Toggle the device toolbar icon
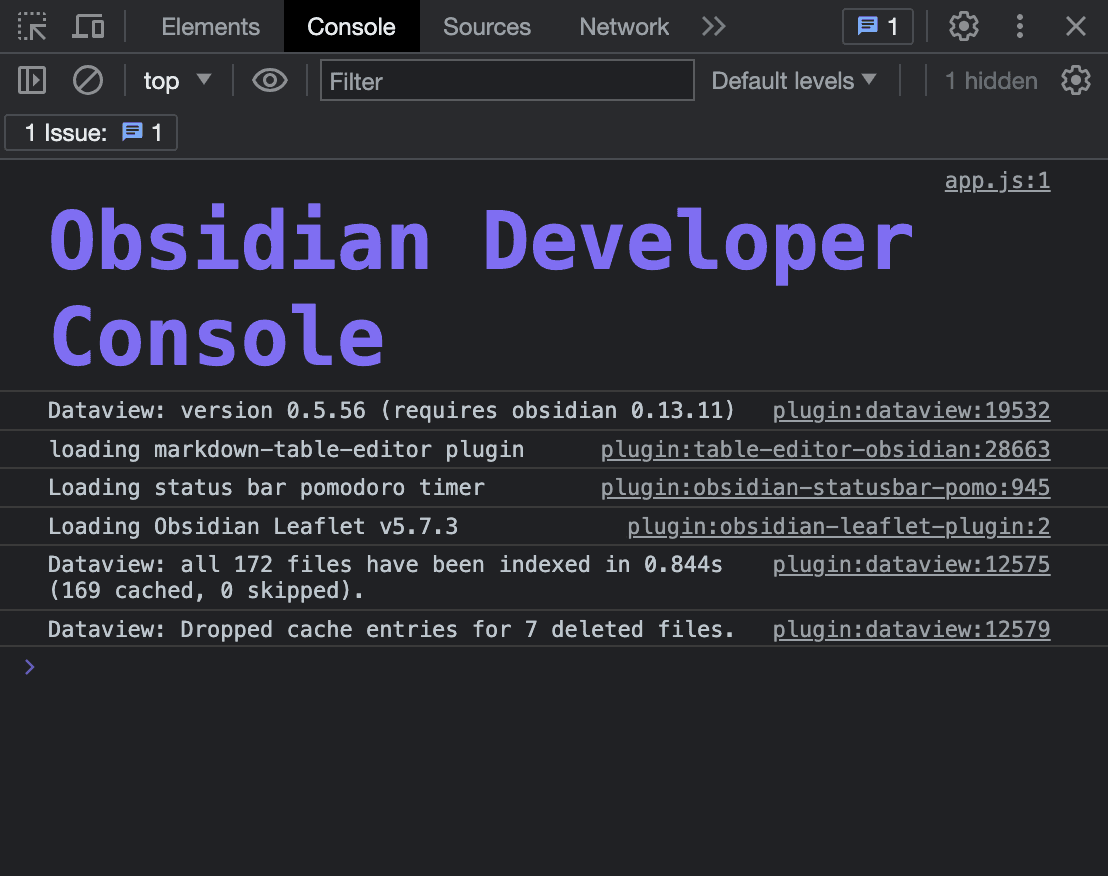Screen dimensions: 1108x876 (88, 27)
